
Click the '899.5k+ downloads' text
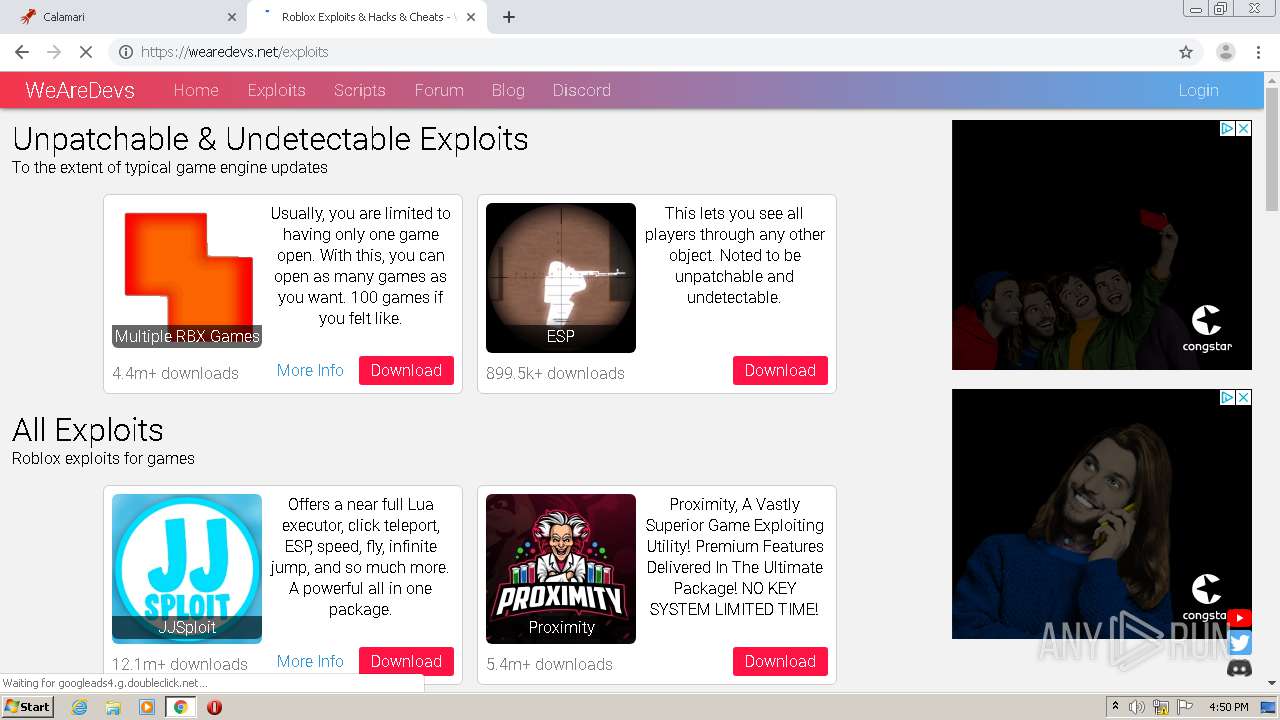click(x=555, y=373)
